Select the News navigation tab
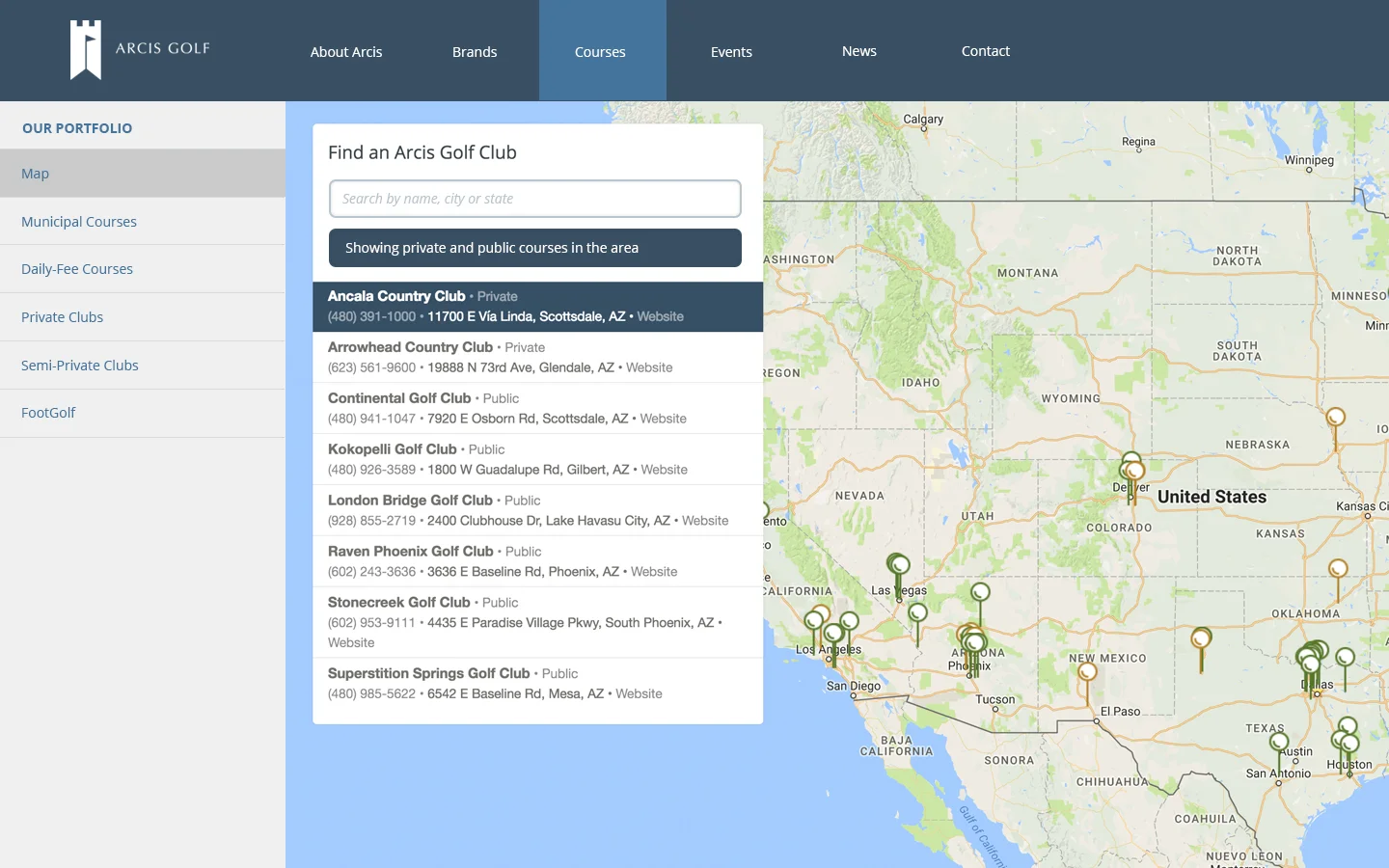Screen dimensions: 1389x868 [858, 51]
